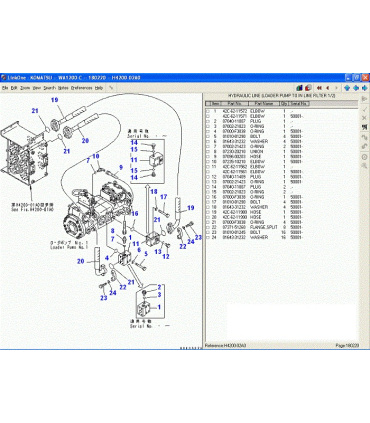Open the books library icon in toolbar

(x=299, y=88)
